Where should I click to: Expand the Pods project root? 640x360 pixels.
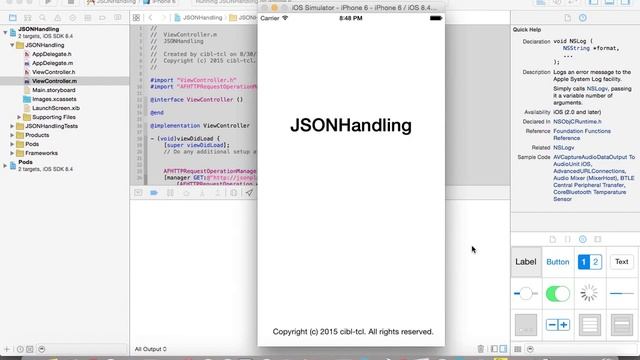(x=5, y=165)
